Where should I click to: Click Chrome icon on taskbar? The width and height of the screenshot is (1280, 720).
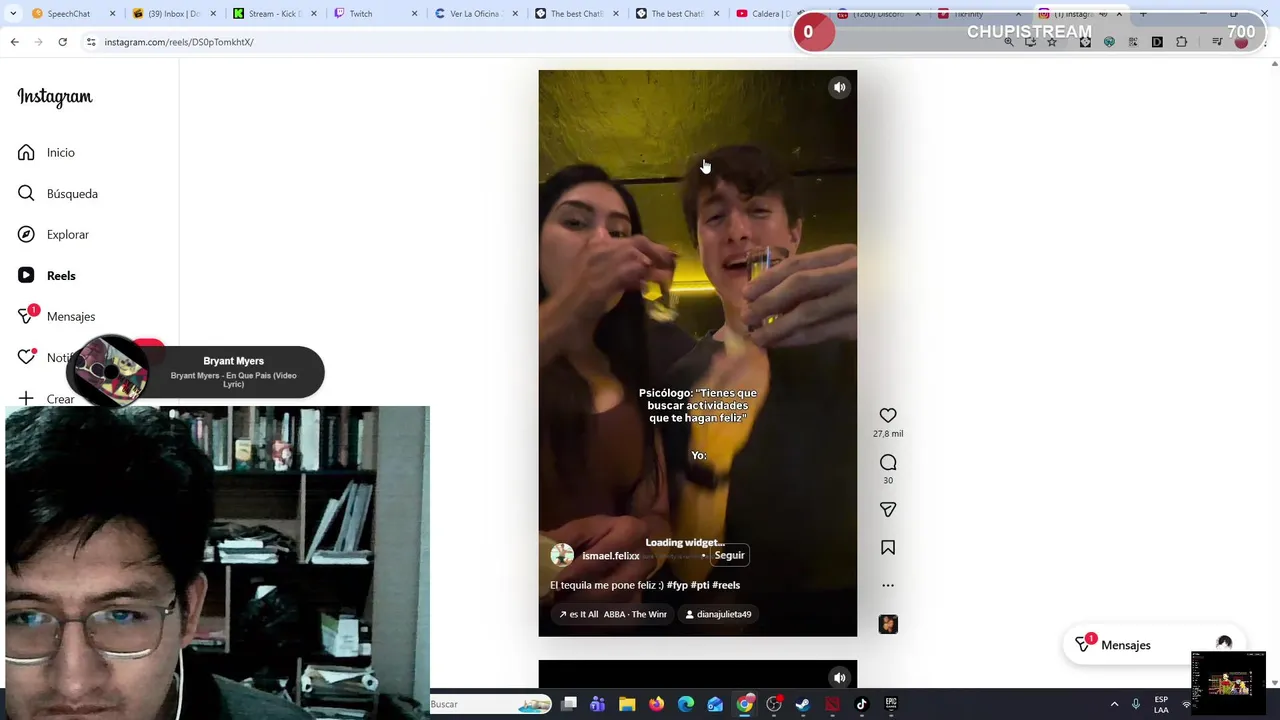tap(745, 704)
